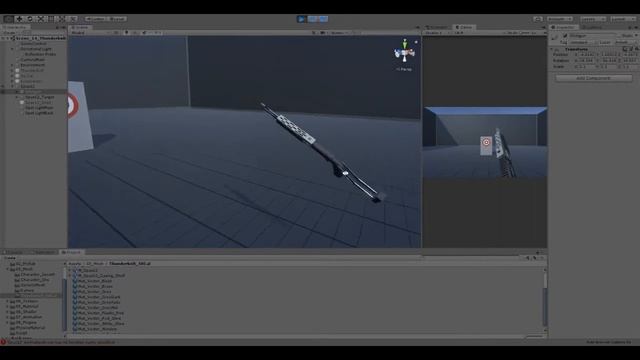
Task: Click the scene orientation gizmo
Action: (x=404, y=52)
